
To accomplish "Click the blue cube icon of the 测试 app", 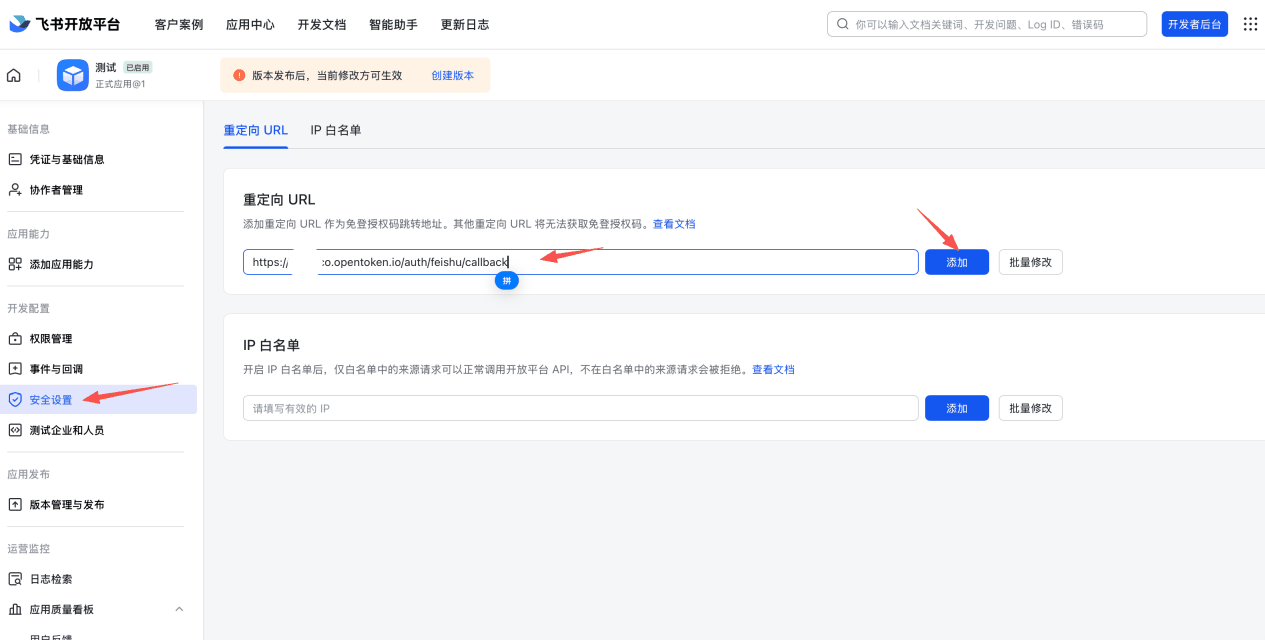I will tap(73, 75).
